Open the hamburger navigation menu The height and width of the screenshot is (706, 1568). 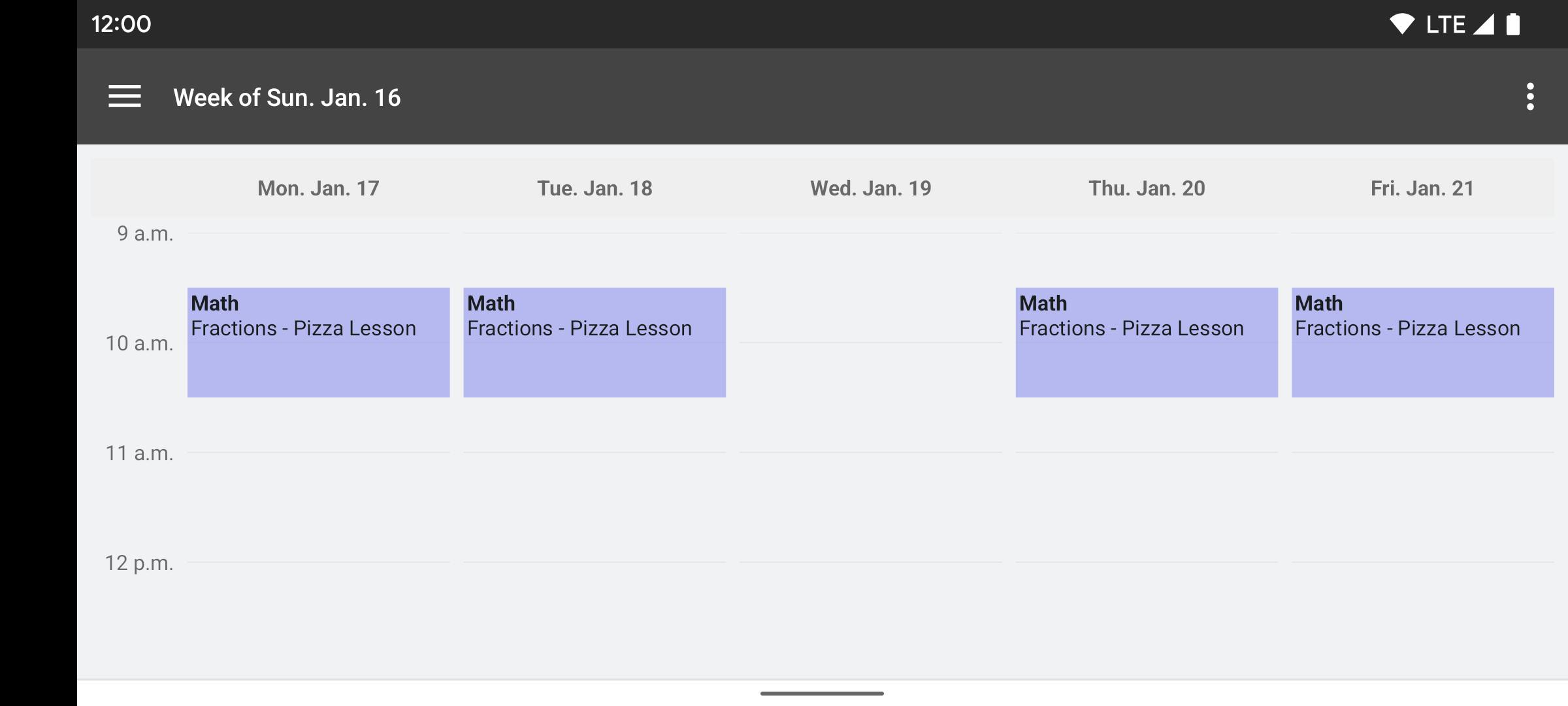124,97
